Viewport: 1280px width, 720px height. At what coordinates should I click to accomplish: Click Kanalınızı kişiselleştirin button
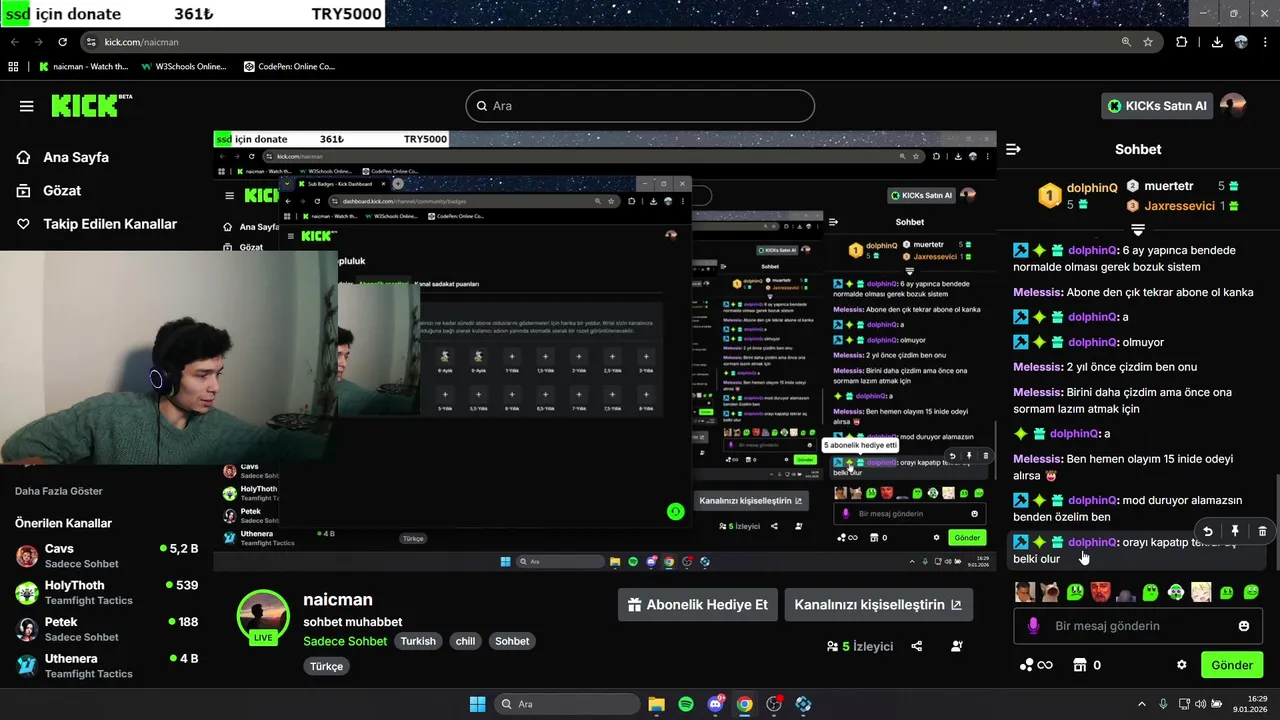pyautogui.click(x=878, y=605)
